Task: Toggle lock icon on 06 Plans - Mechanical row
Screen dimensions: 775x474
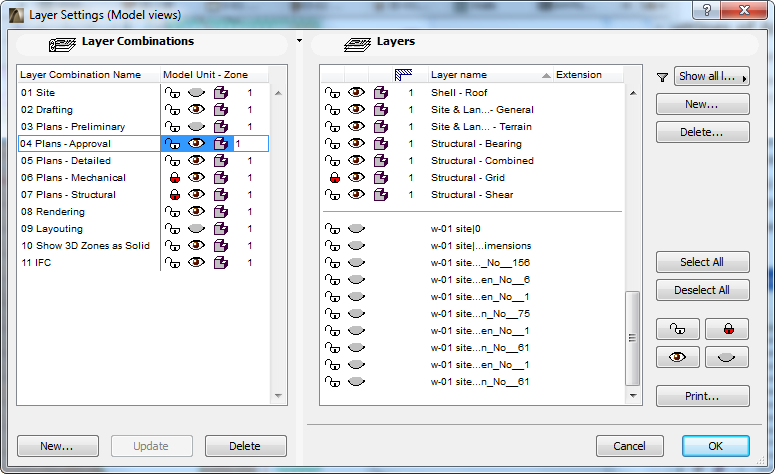Action: tap(174, 178)
